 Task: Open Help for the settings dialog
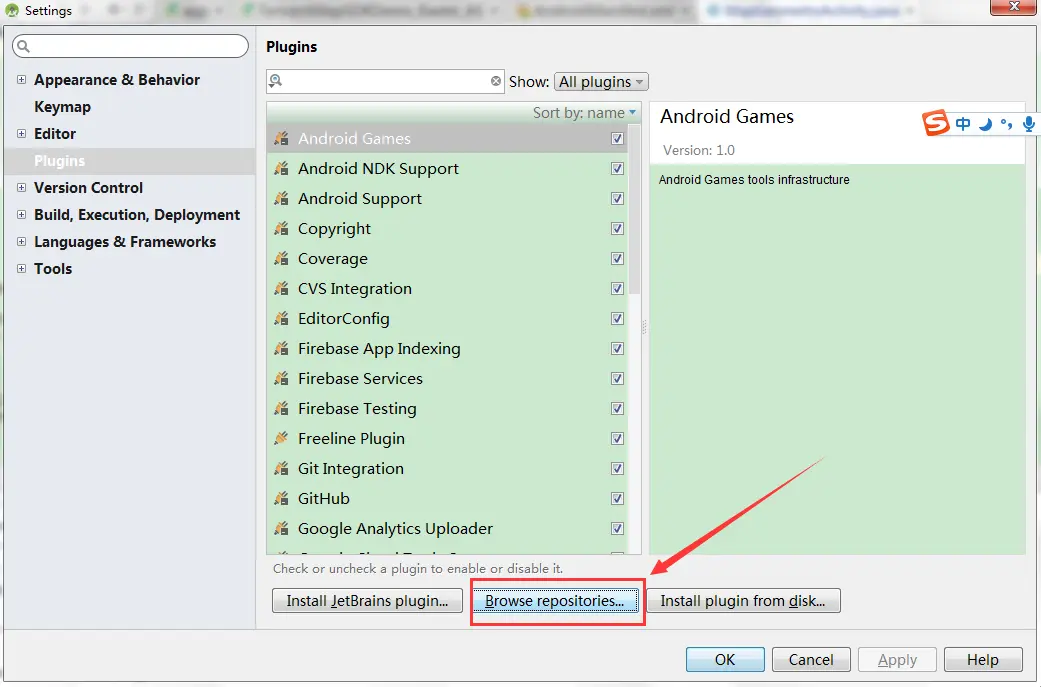pyautogui.click(x=983, y=660)
